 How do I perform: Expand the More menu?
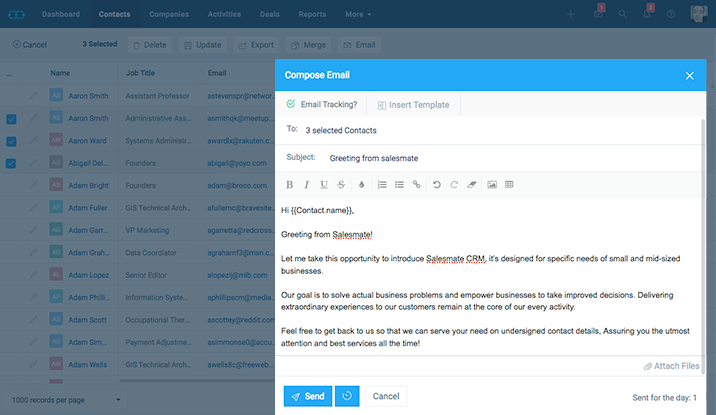[358, 14]
